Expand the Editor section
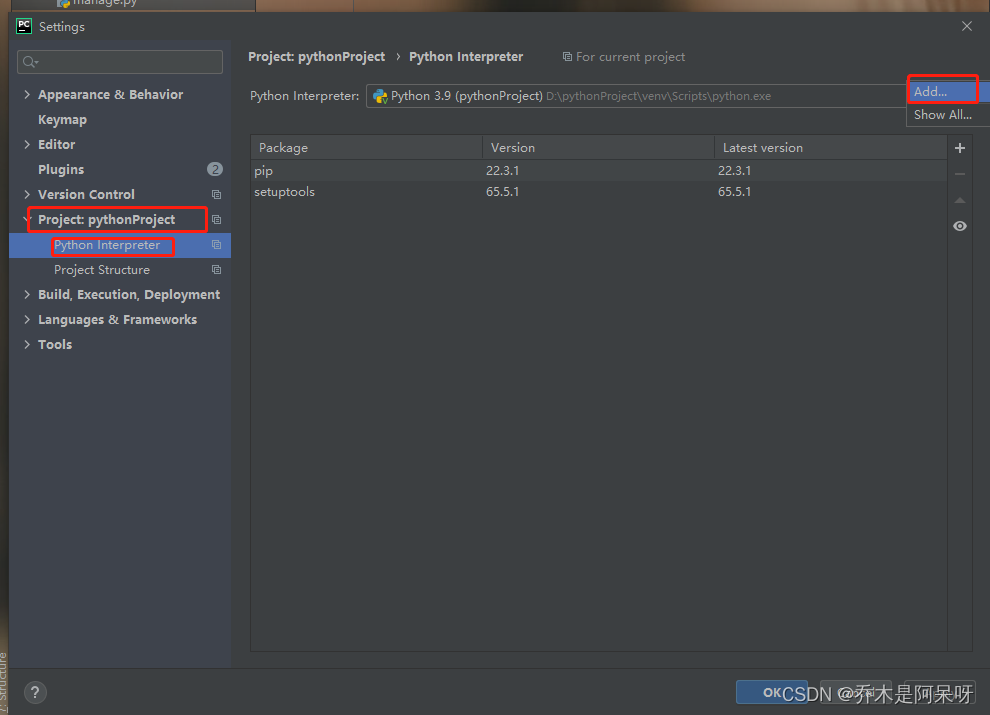990x715 pixels. click(x=27, y=145)
